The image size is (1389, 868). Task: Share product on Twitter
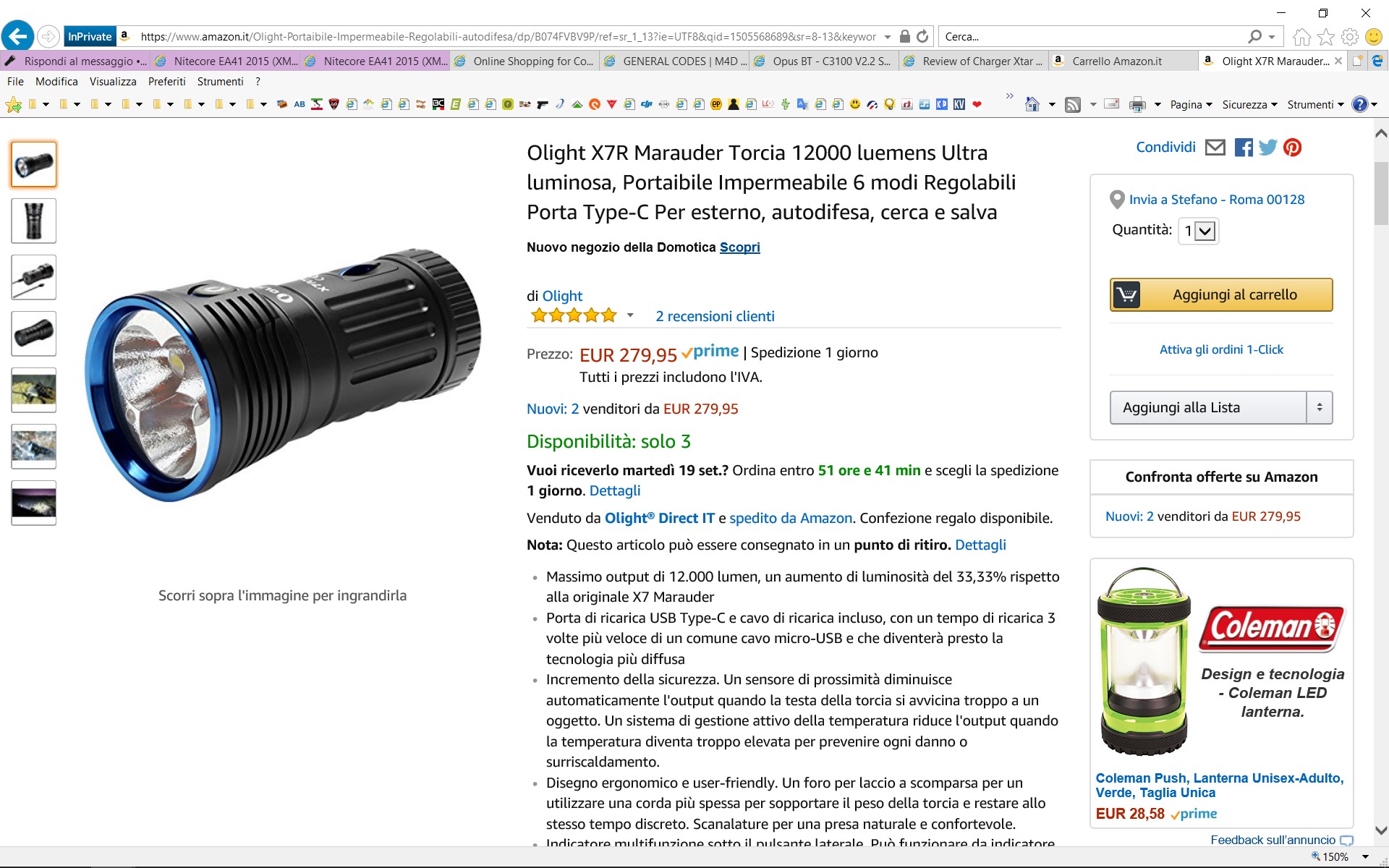click(x=1267, y=148)
